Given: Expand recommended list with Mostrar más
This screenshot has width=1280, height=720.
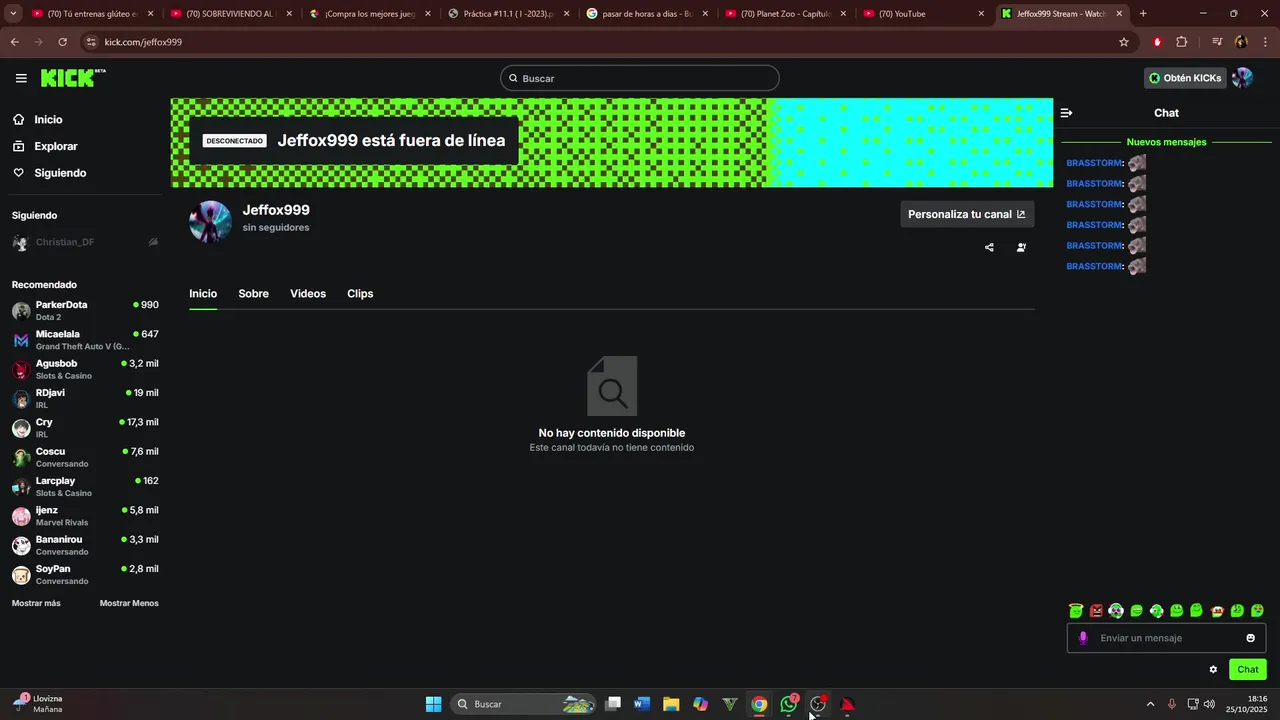Looking at the screenshot, I should click(x=36, y=603).
